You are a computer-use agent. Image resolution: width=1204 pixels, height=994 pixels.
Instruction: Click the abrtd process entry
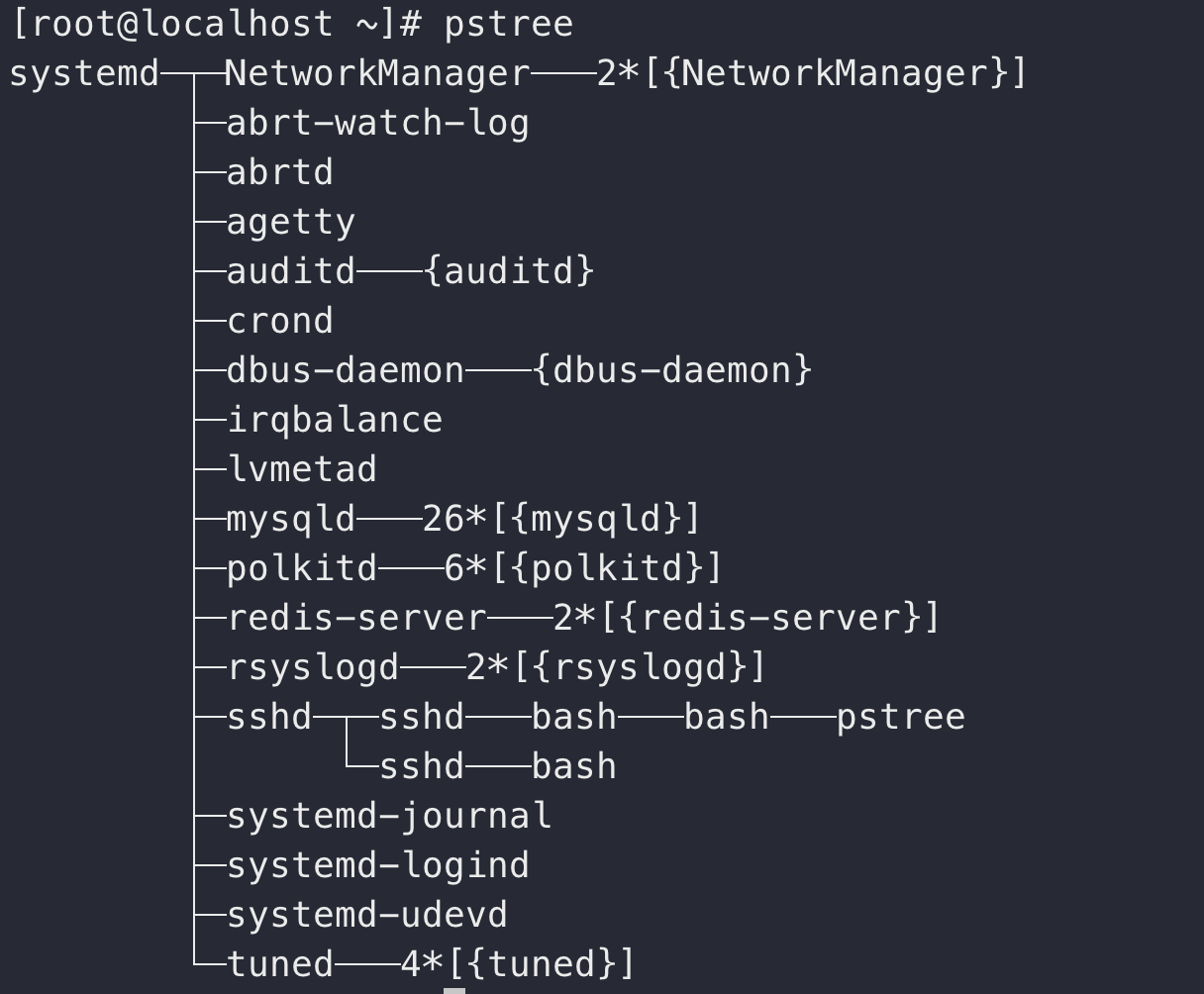(x=279, y=172)
